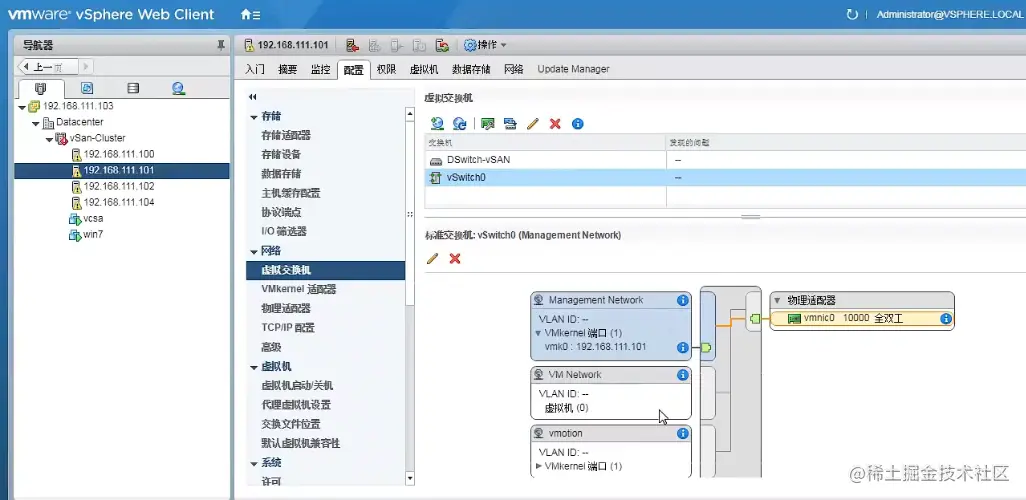Click the migrate VMkernel adapter icon

pos(510,123)
